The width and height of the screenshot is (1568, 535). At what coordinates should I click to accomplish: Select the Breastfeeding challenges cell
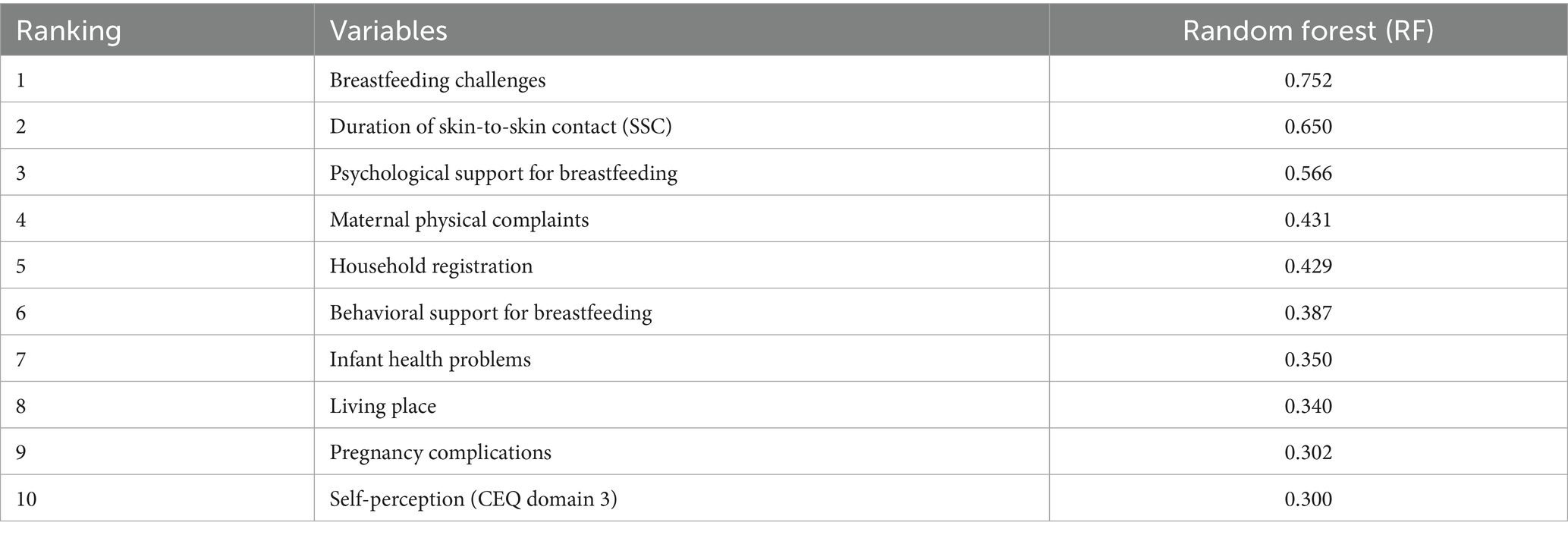pyautogui.click(x=438, y=80)
